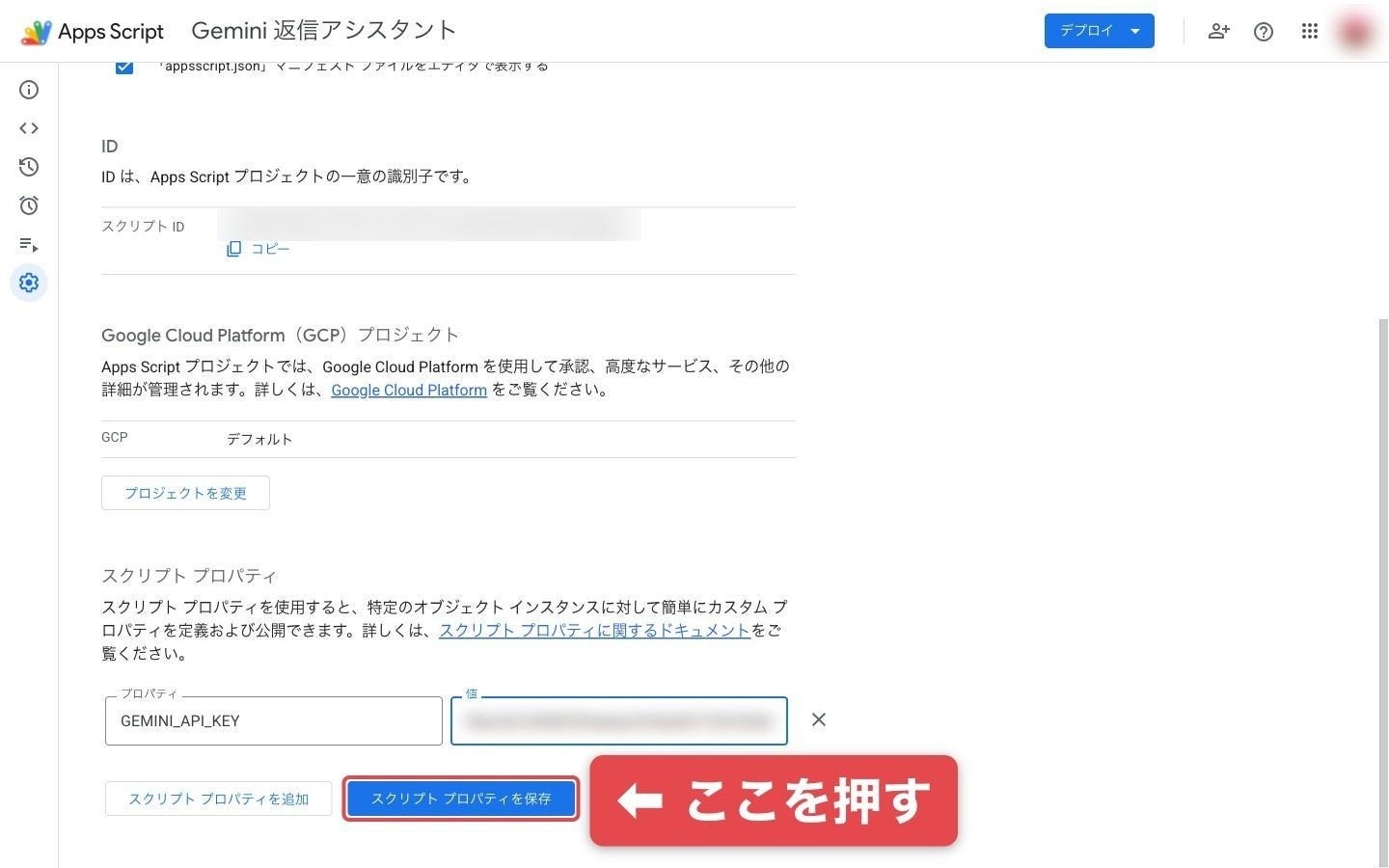Click the project title Gemini 返信アシスタント
This screenshot has width=1389, height=868.
coord(323,31)
